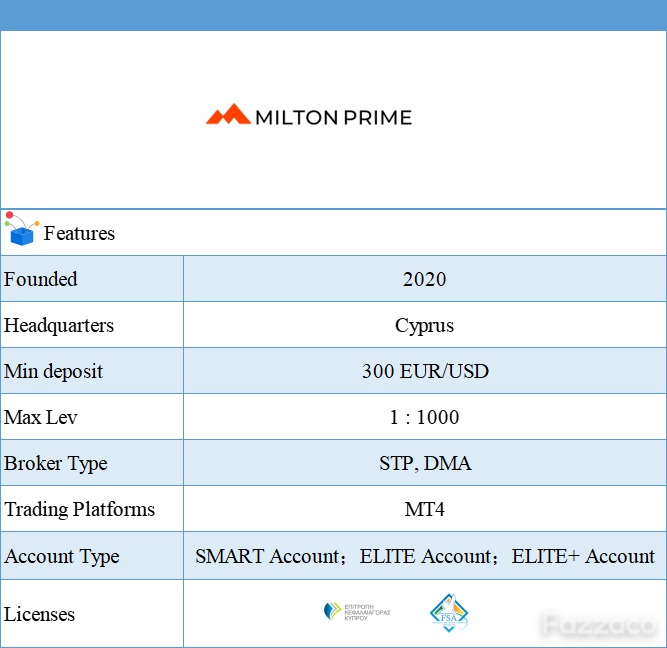This screenshot has height=648, width=667.
Task: Click the Milton Prime logo
Action: [309, 115]
